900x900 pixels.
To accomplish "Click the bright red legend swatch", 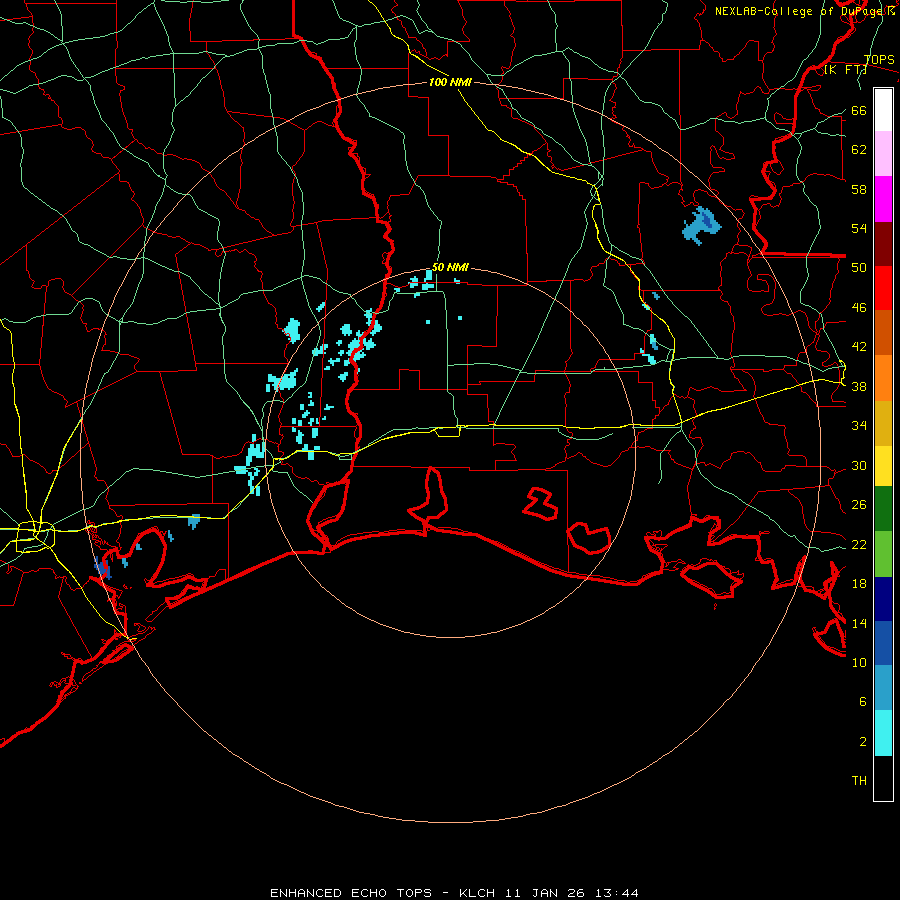I will [x=883, y=288].
